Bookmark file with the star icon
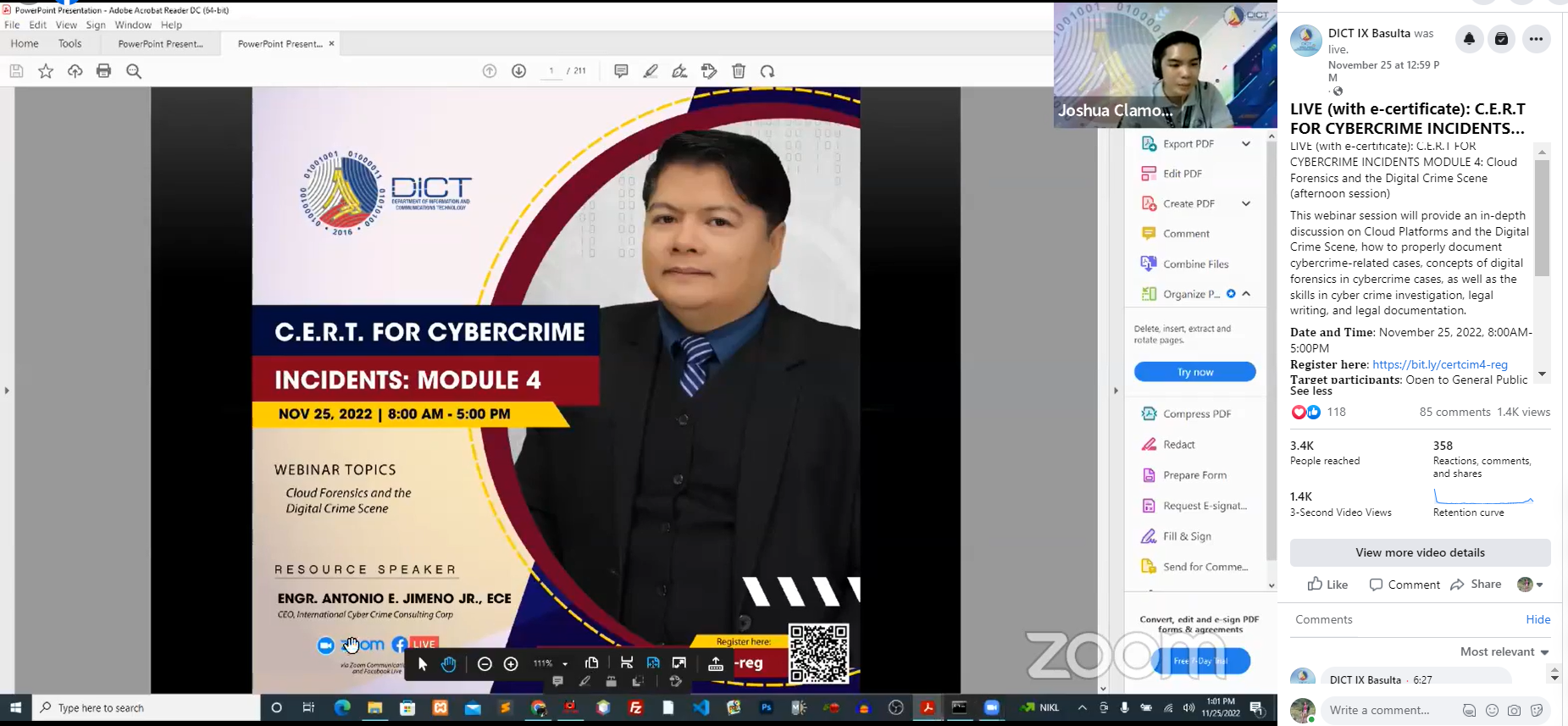Screen dimensions: 1568x726 [x=46, y=71]
